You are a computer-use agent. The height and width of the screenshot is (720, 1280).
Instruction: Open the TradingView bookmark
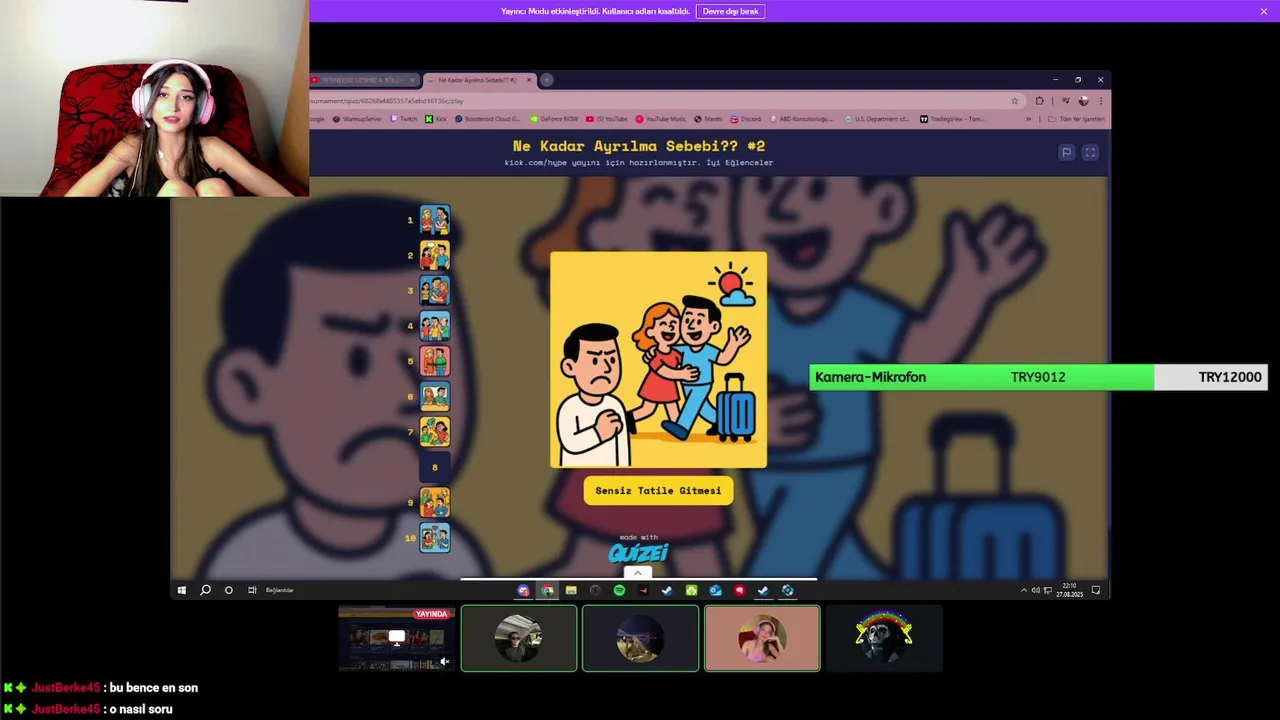point(954,119)
